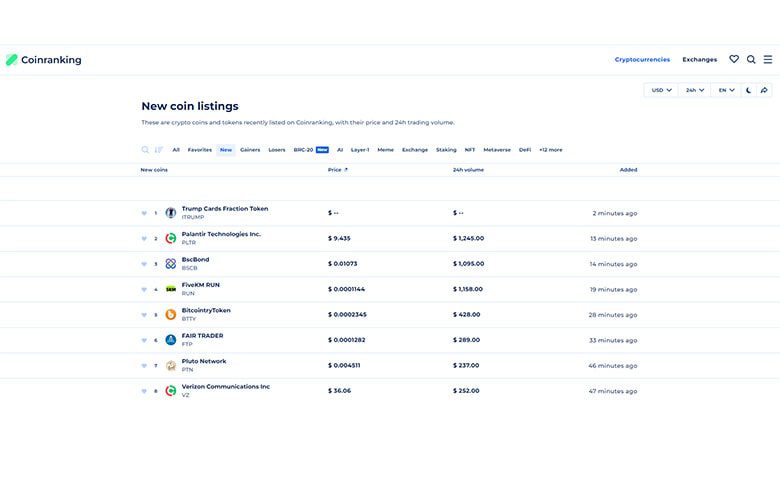Screen dimensions: 780x480
Task: Expand the +12 more categories
Action: pos(551,150)
